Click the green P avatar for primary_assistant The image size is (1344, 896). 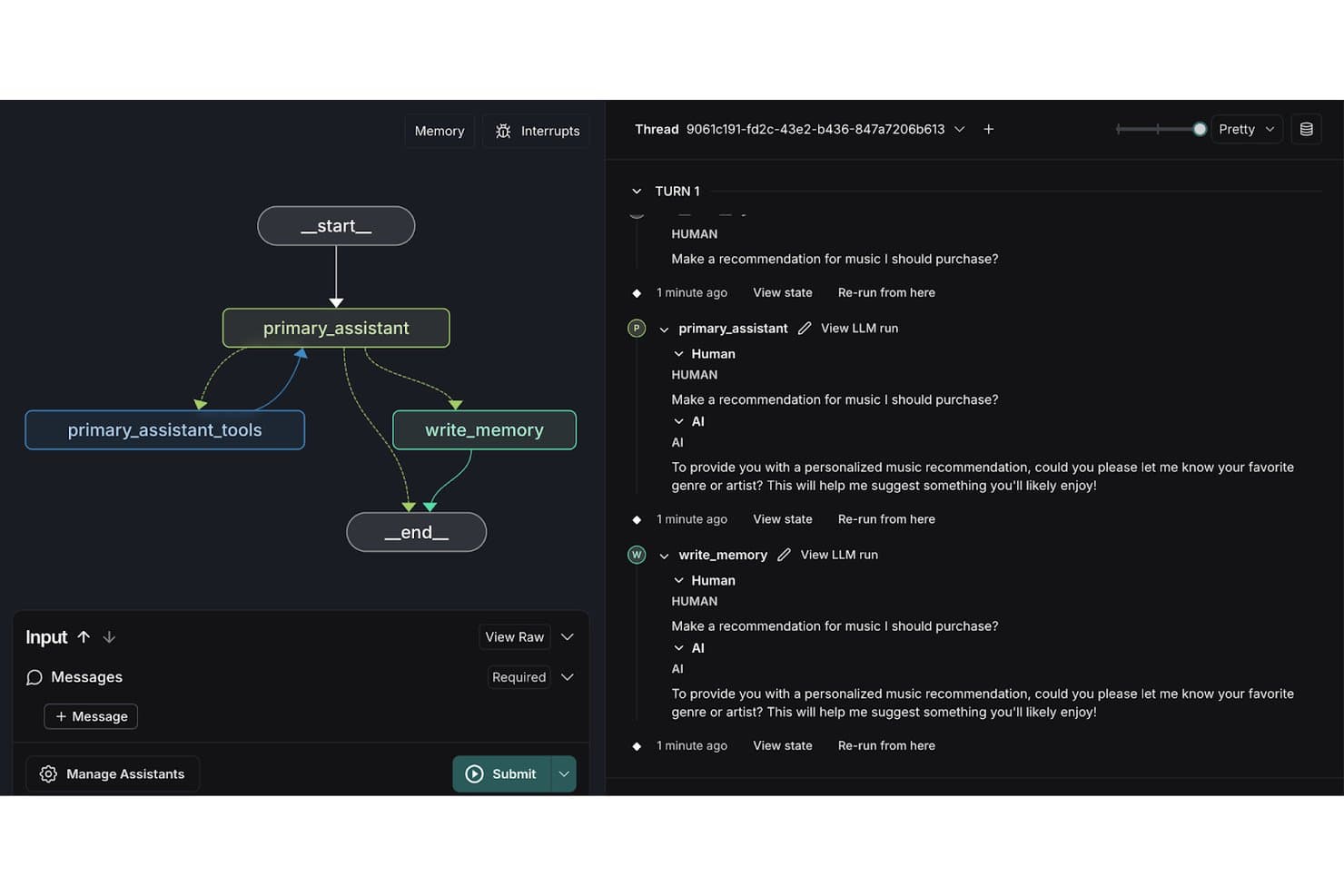[637, 328]
